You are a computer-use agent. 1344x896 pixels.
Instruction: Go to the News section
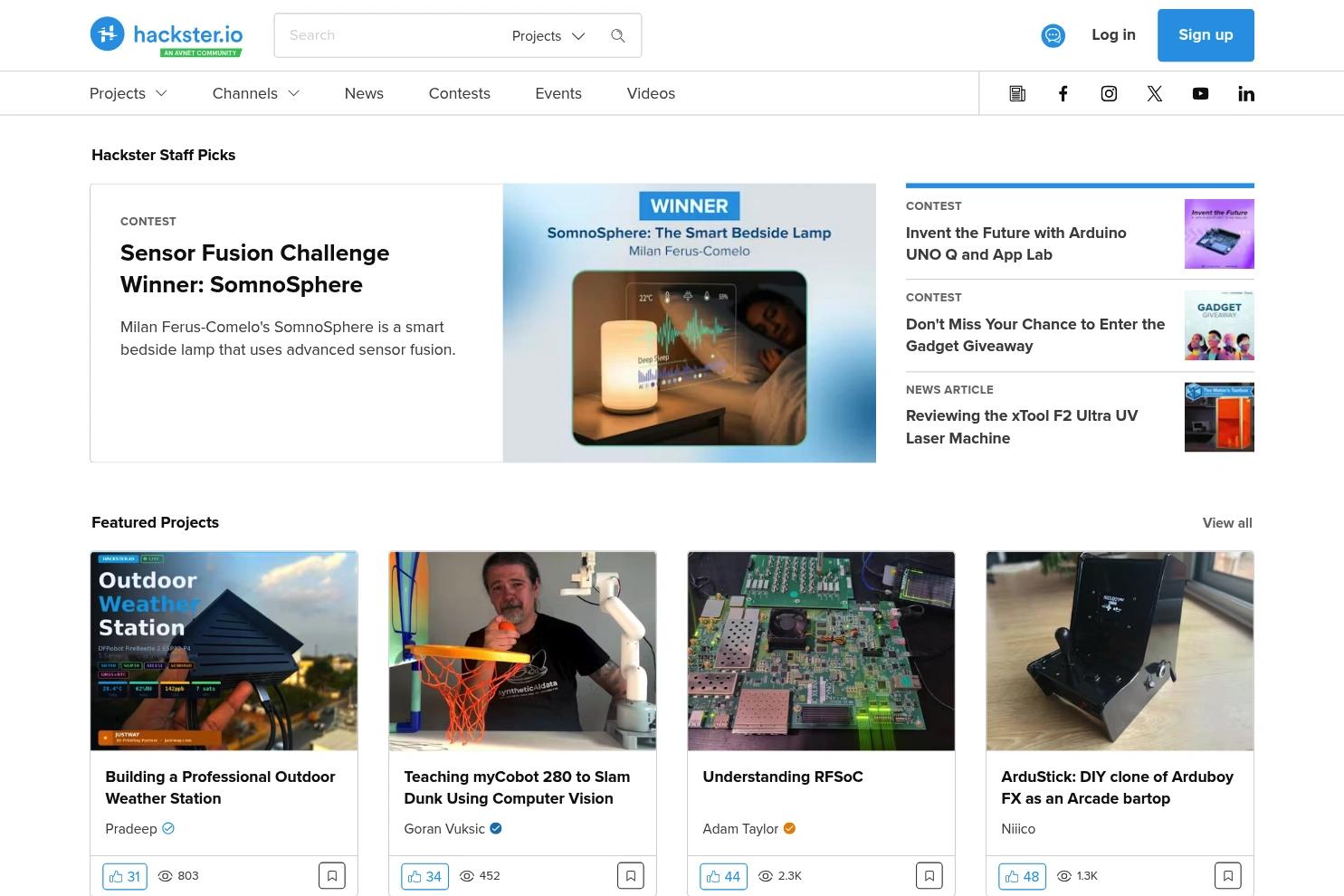[364, 93]
